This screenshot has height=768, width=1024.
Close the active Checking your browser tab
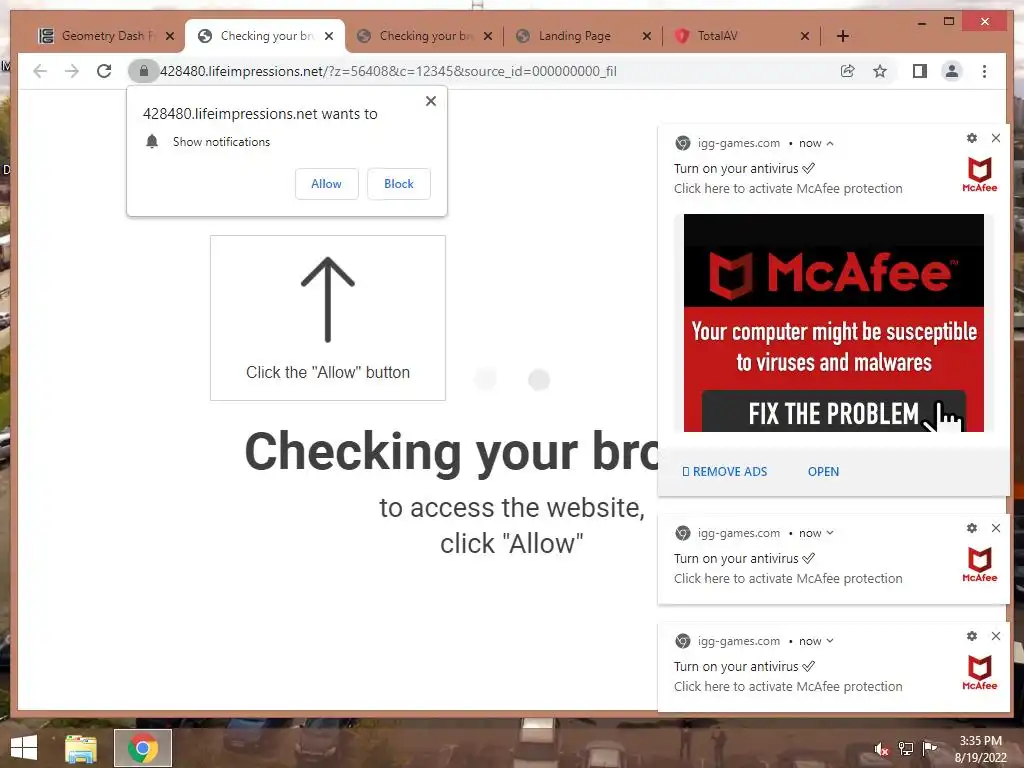click(x=329, y=36)
